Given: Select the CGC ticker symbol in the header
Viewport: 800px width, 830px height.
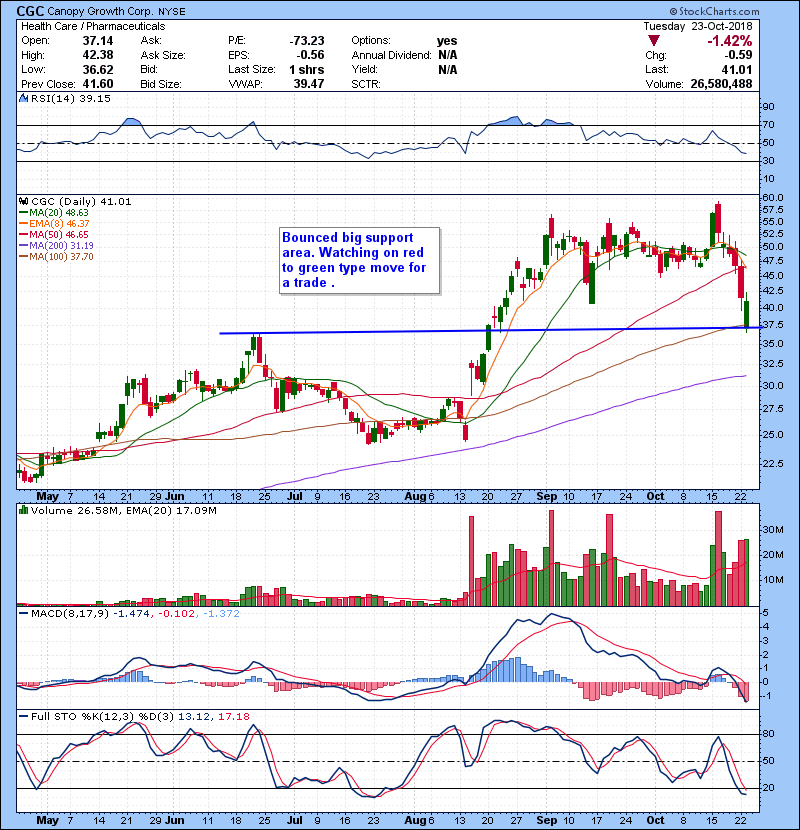Looking at the screenshot, I should point(30,11).
